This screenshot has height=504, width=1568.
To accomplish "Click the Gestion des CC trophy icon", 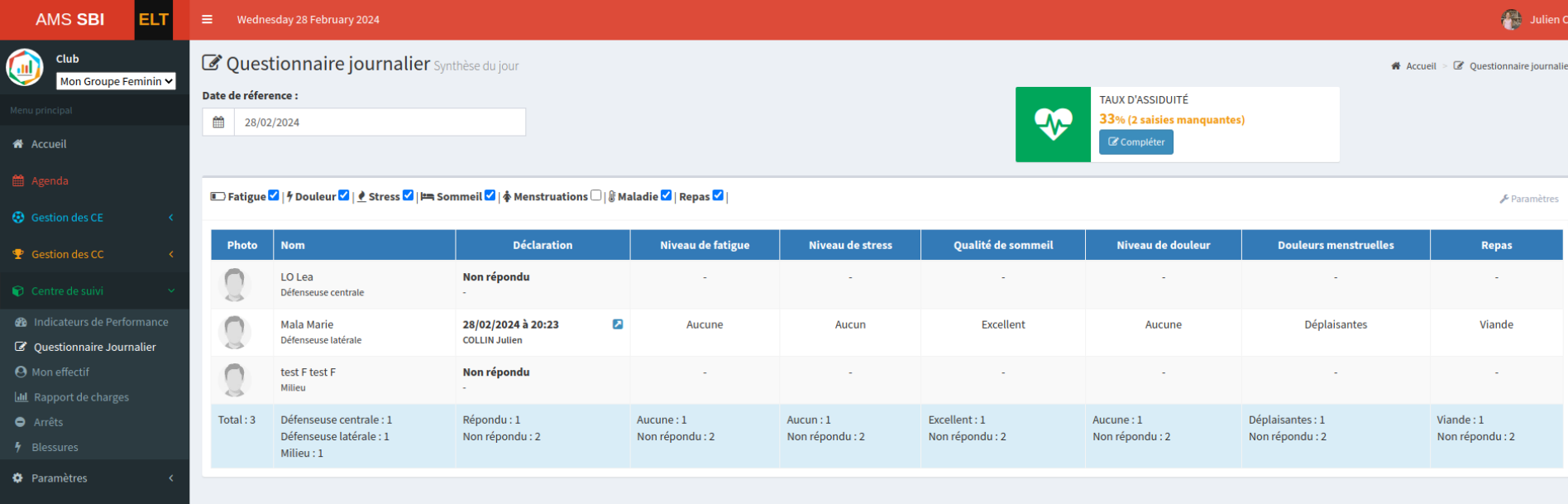I will coord(18,254).
